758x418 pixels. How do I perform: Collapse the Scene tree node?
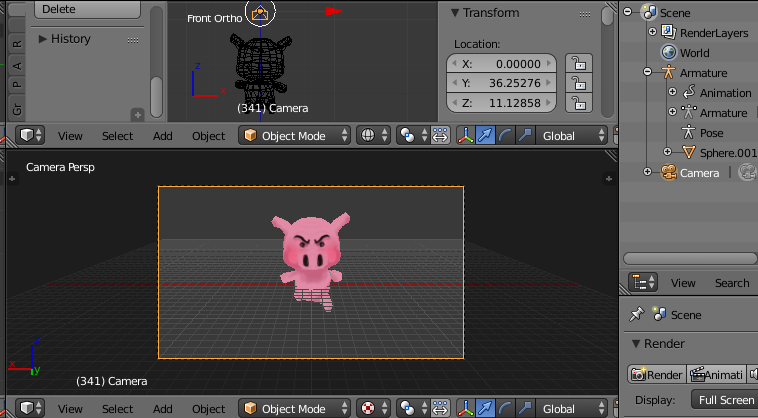pyautogui.click(x=627, y=12)
